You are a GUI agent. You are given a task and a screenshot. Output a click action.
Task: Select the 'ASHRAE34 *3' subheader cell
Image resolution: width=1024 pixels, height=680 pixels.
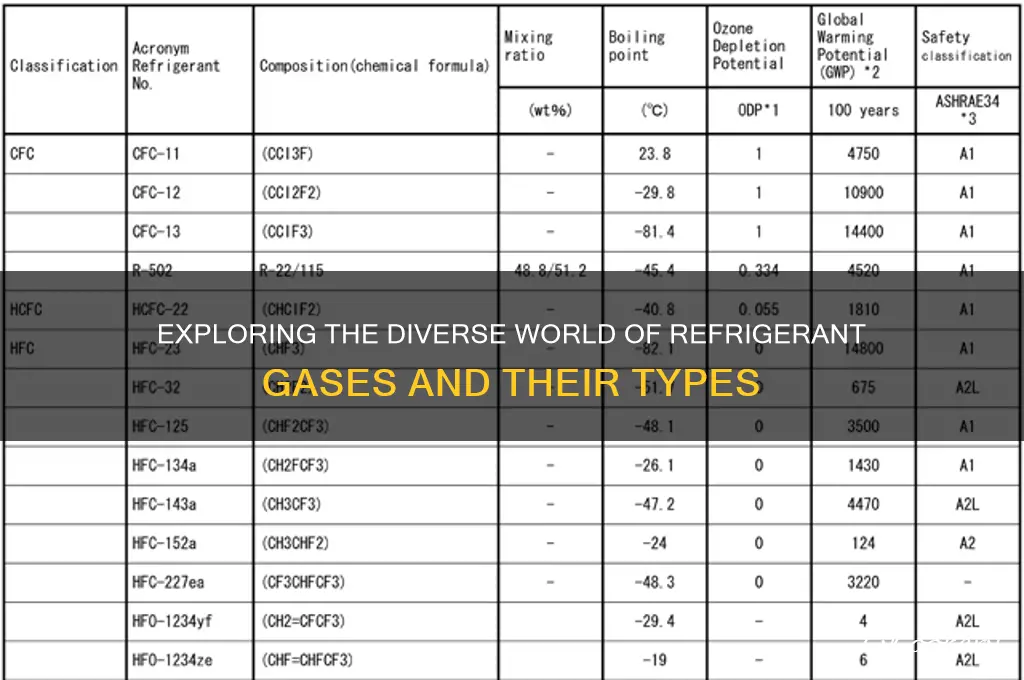[x=967, y=110]
